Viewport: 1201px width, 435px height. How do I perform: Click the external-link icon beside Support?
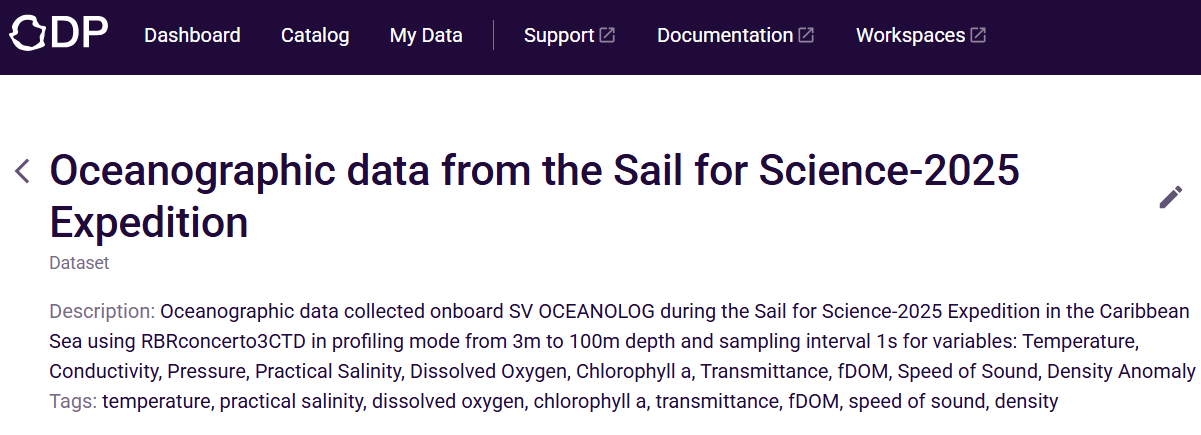607,35
